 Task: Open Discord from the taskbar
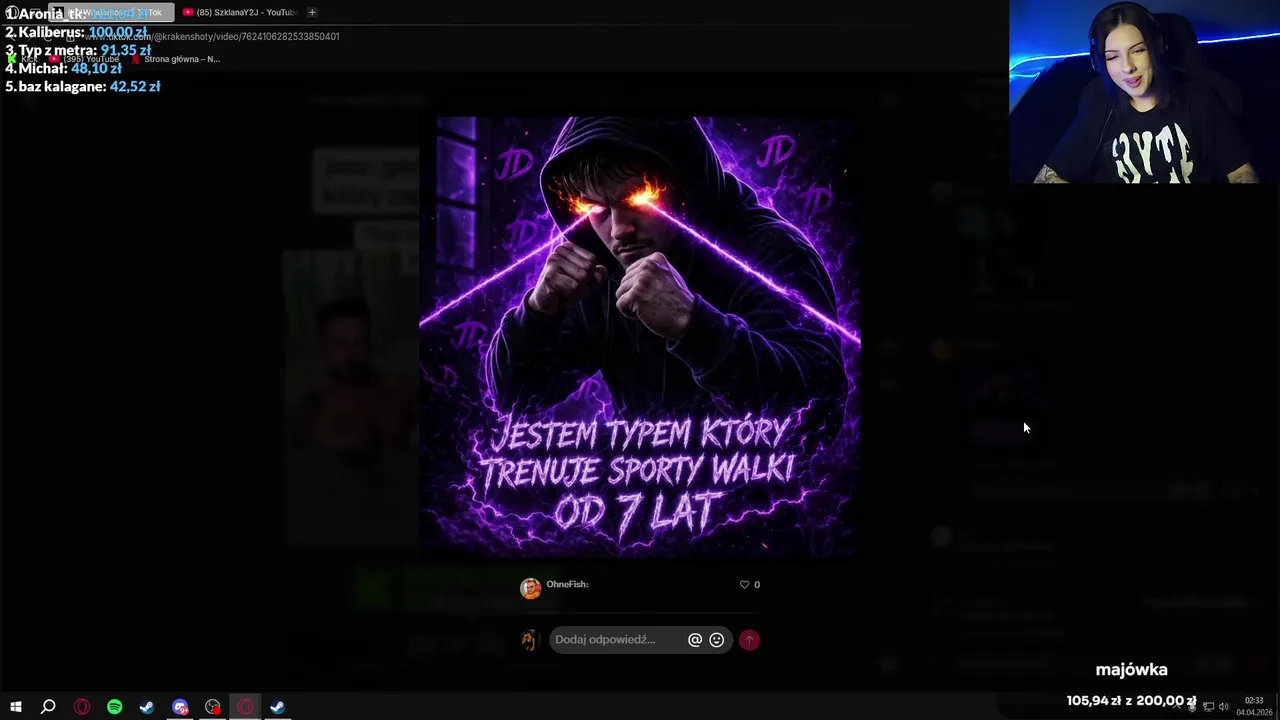tap(180, 707)
